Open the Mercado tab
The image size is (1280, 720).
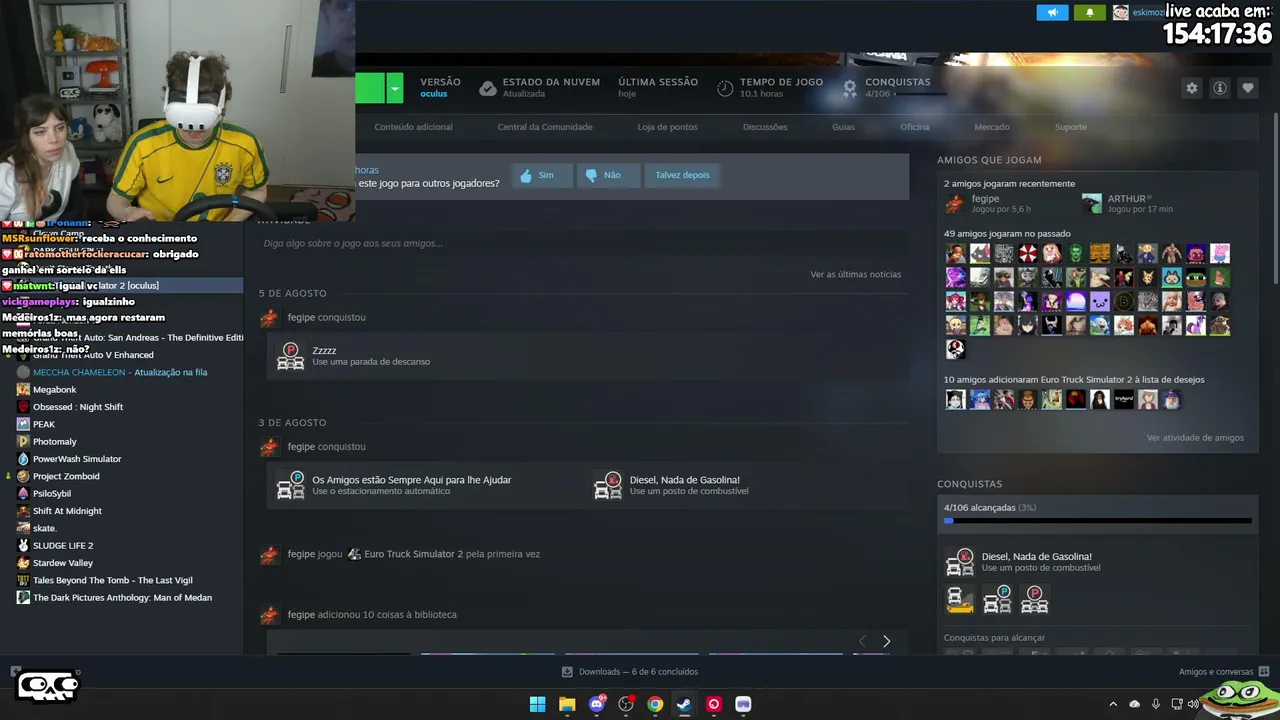[992, 127]
